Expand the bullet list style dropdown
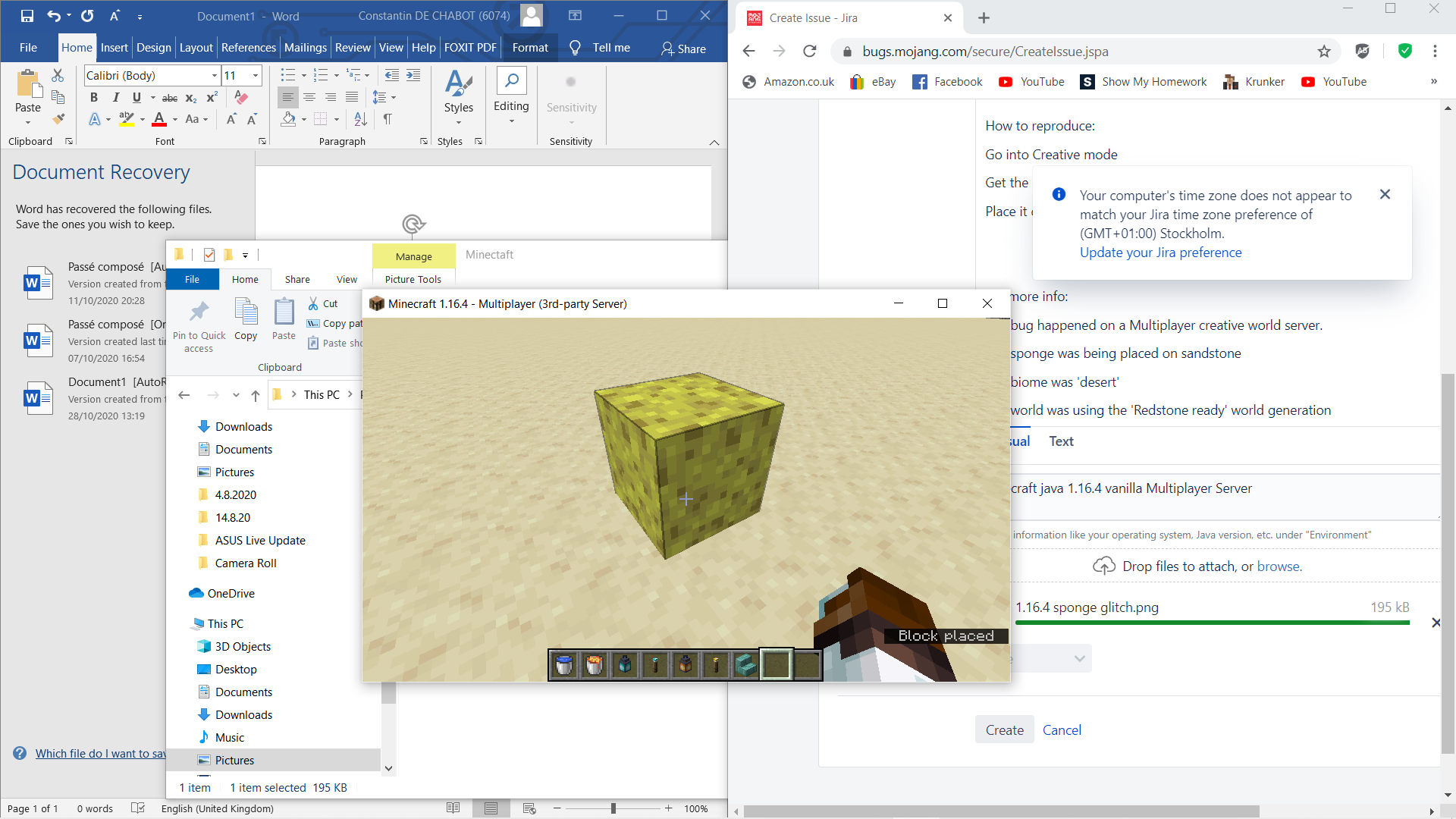This screenshot has width=1456, height=819. pyautogui.click(x=303, y=76)
